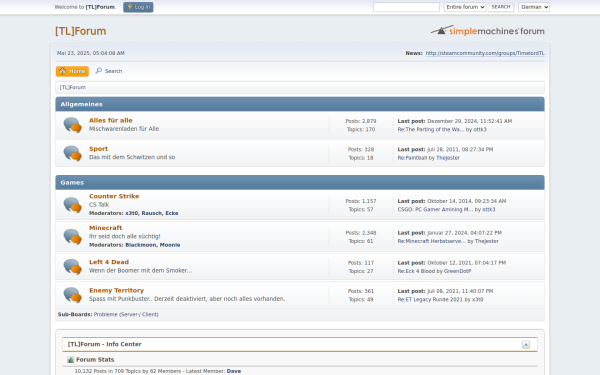Click the Counter Strike board speech-bubble icon

(72, 205)
